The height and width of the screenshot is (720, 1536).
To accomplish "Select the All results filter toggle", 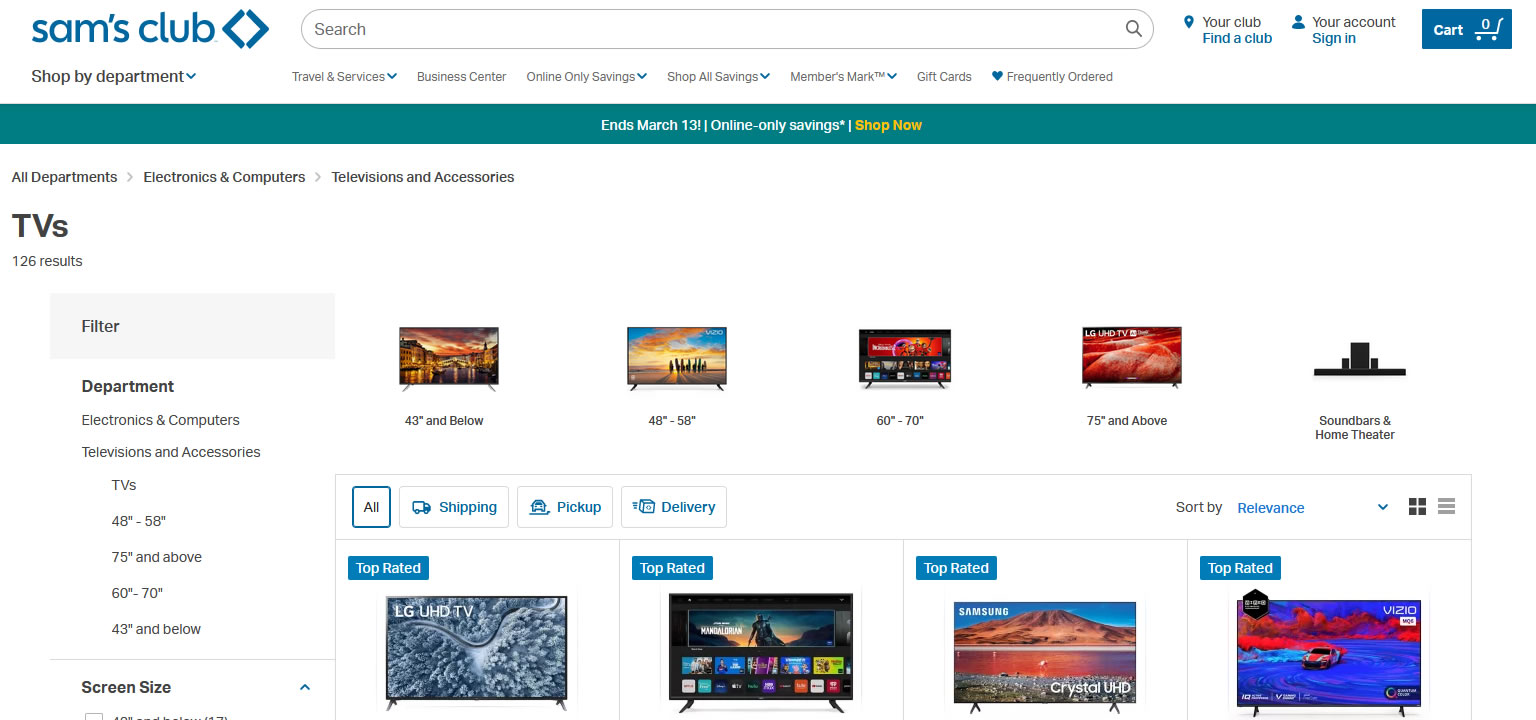I will tap(371, 507).
